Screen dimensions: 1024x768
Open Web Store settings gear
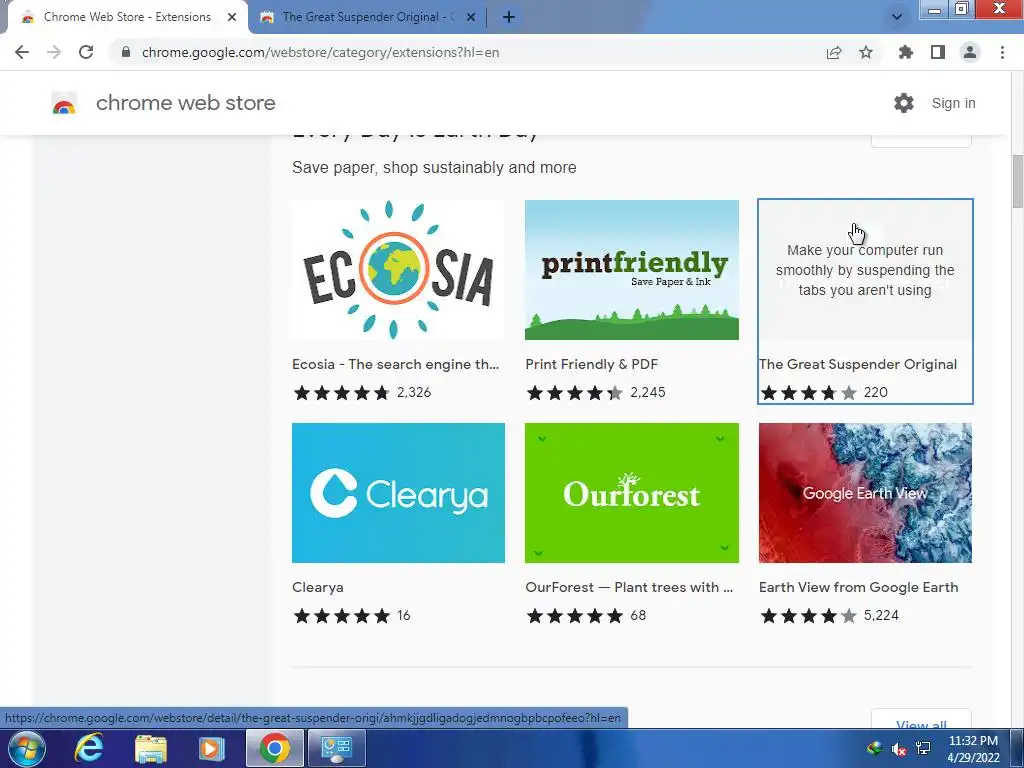904,103
